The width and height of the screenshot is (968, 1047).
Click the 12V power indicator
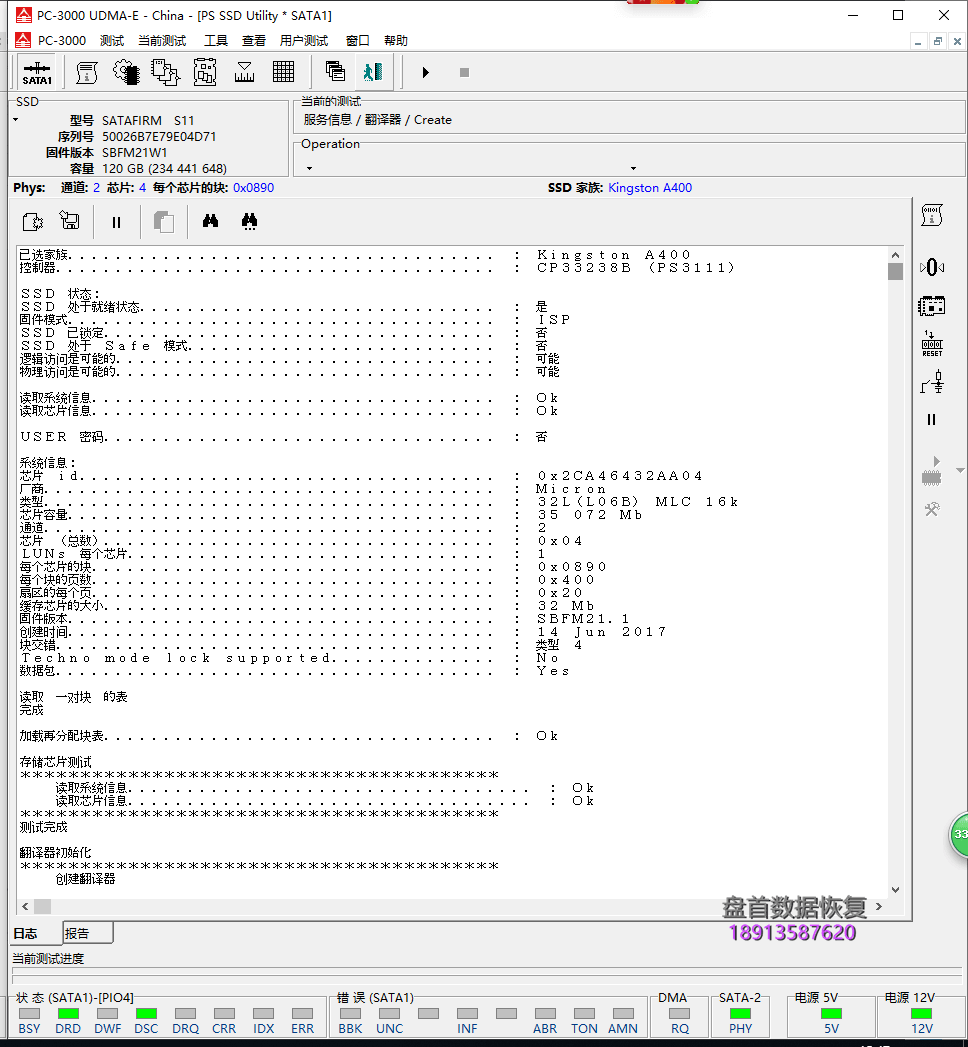pos(921,1014)
